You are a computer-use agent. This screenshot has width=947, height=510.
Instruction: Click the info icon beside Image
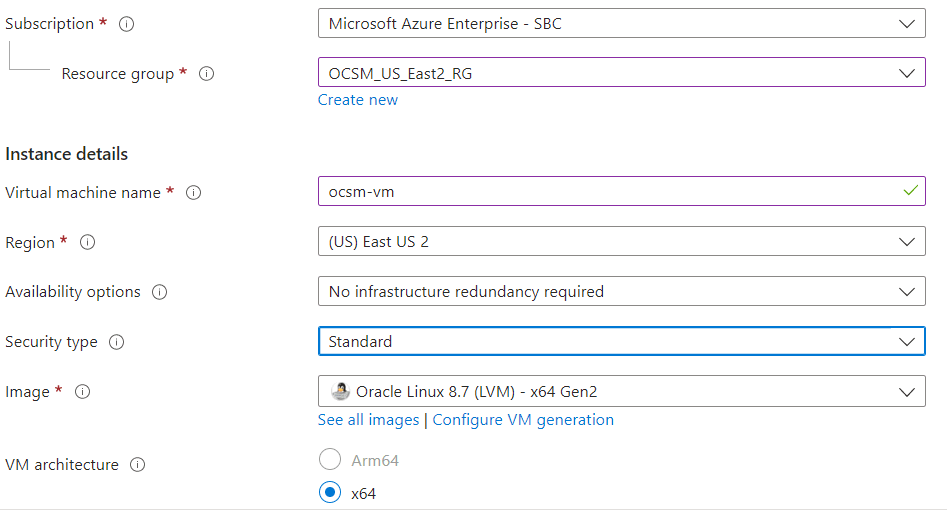click(83, 392)
